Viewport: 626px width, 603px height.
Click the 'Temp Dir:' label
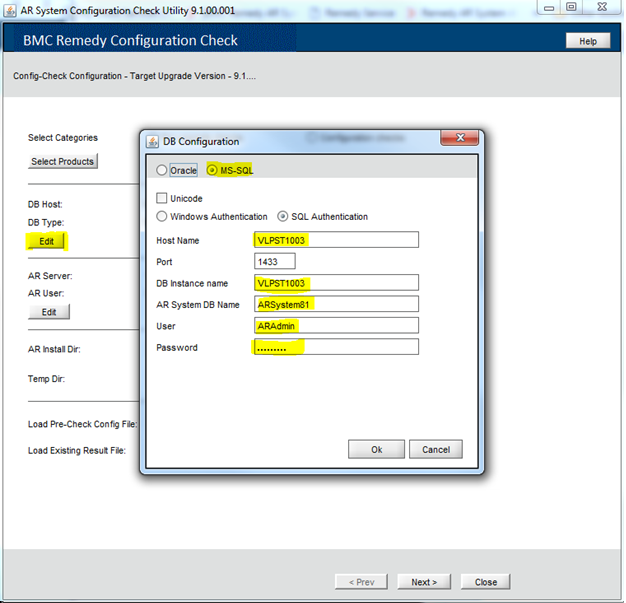click(46, 379)
